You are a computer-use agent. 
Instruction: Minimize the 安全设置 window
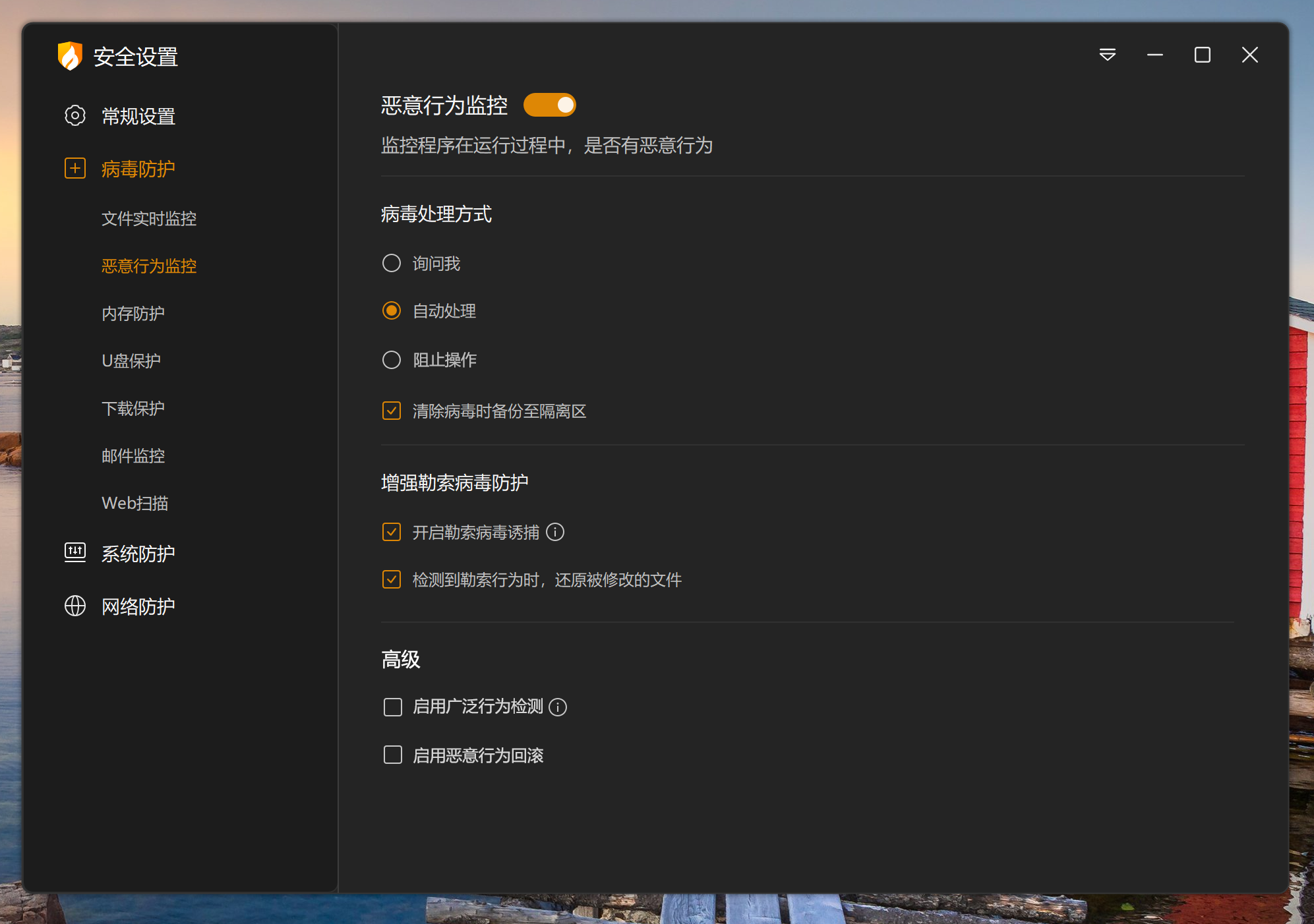(x=1155, y=55)
